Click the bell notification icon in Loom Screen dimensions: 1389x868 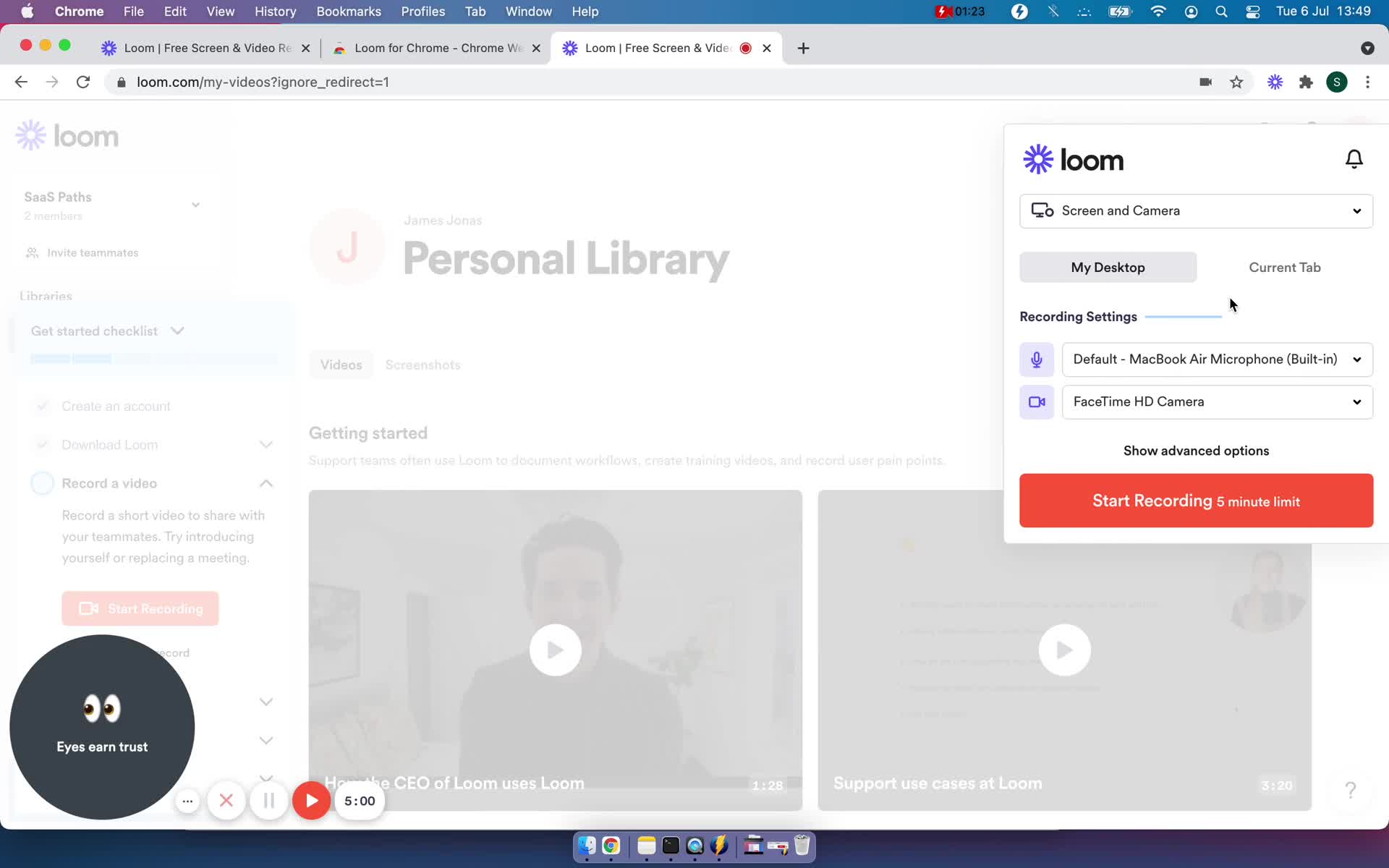tap(1355, 159)
